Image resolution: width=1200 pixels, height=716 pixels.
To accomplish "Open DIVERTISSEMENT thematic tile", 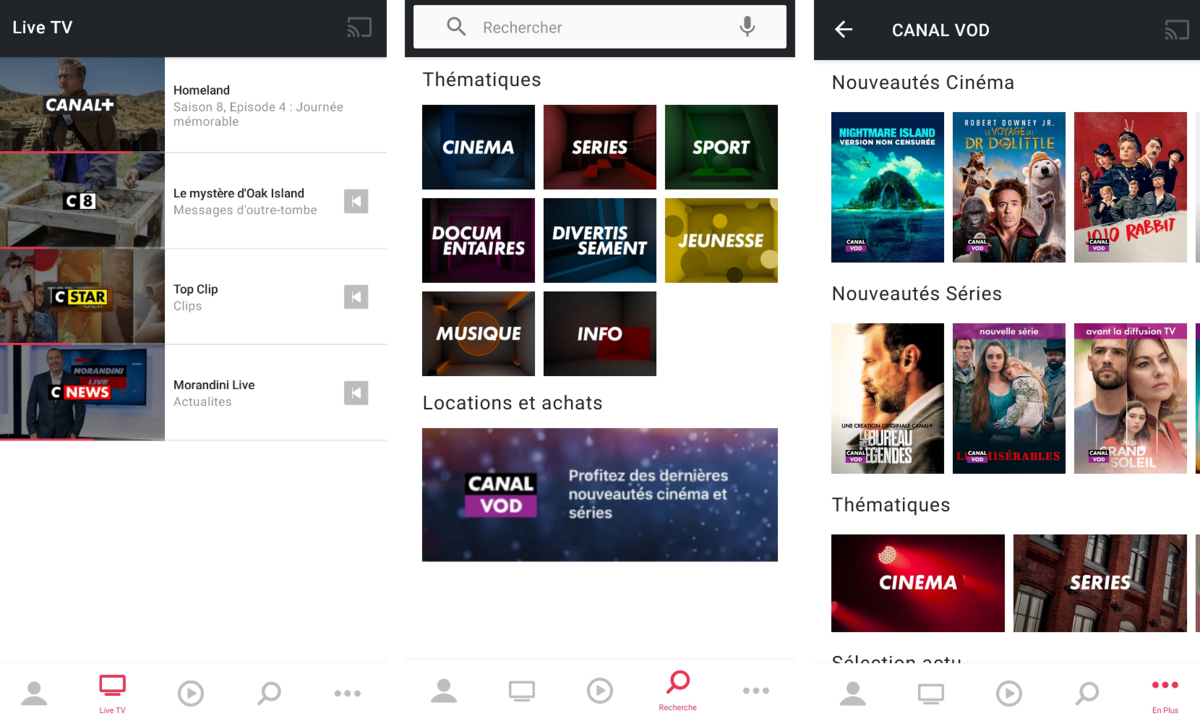I will (600, 240).
